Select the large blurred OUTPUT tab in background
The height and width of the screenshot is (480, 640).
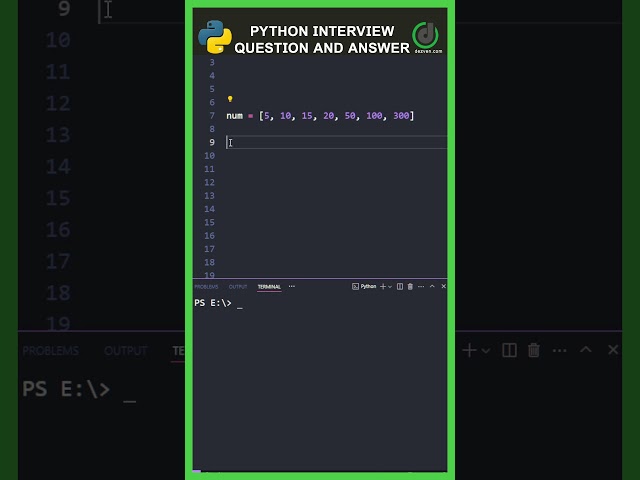point(125,351)
